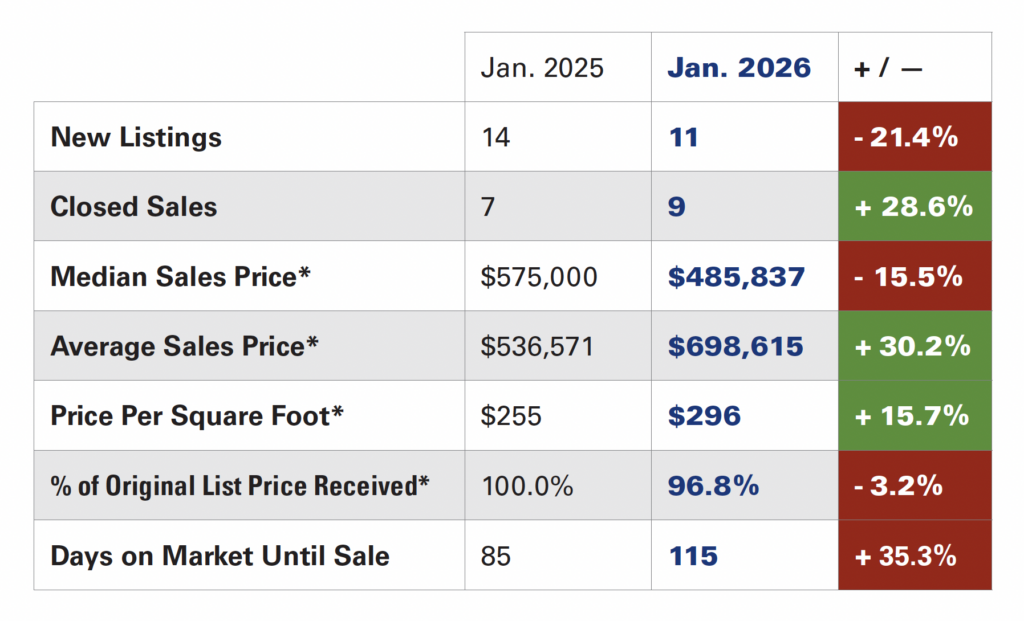Select Days on Market Until Sale label
The width and height of the screenshot is (1024, 621).
pyautogui.click(x=220, y=555)
